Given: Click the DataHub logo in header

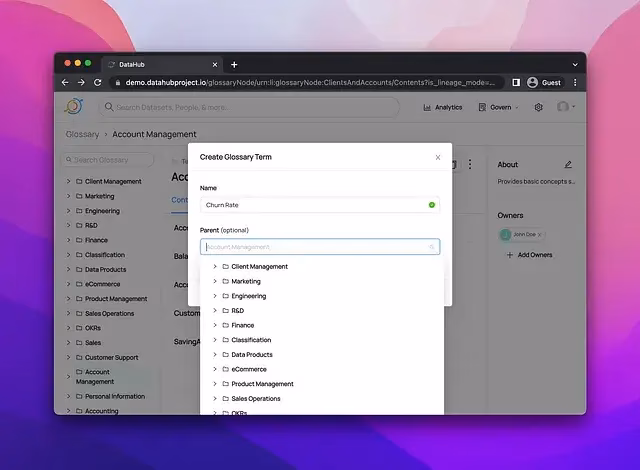Looking at the screenshot, I should pos(73,107).
